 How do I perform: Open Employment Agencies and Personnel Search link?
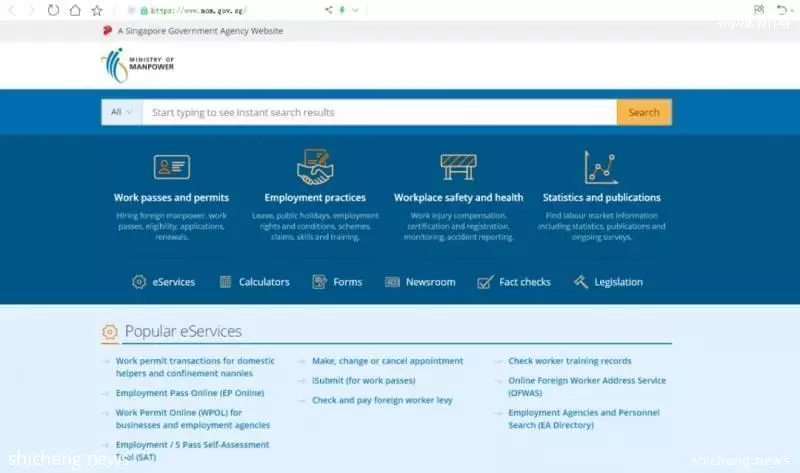584,419
